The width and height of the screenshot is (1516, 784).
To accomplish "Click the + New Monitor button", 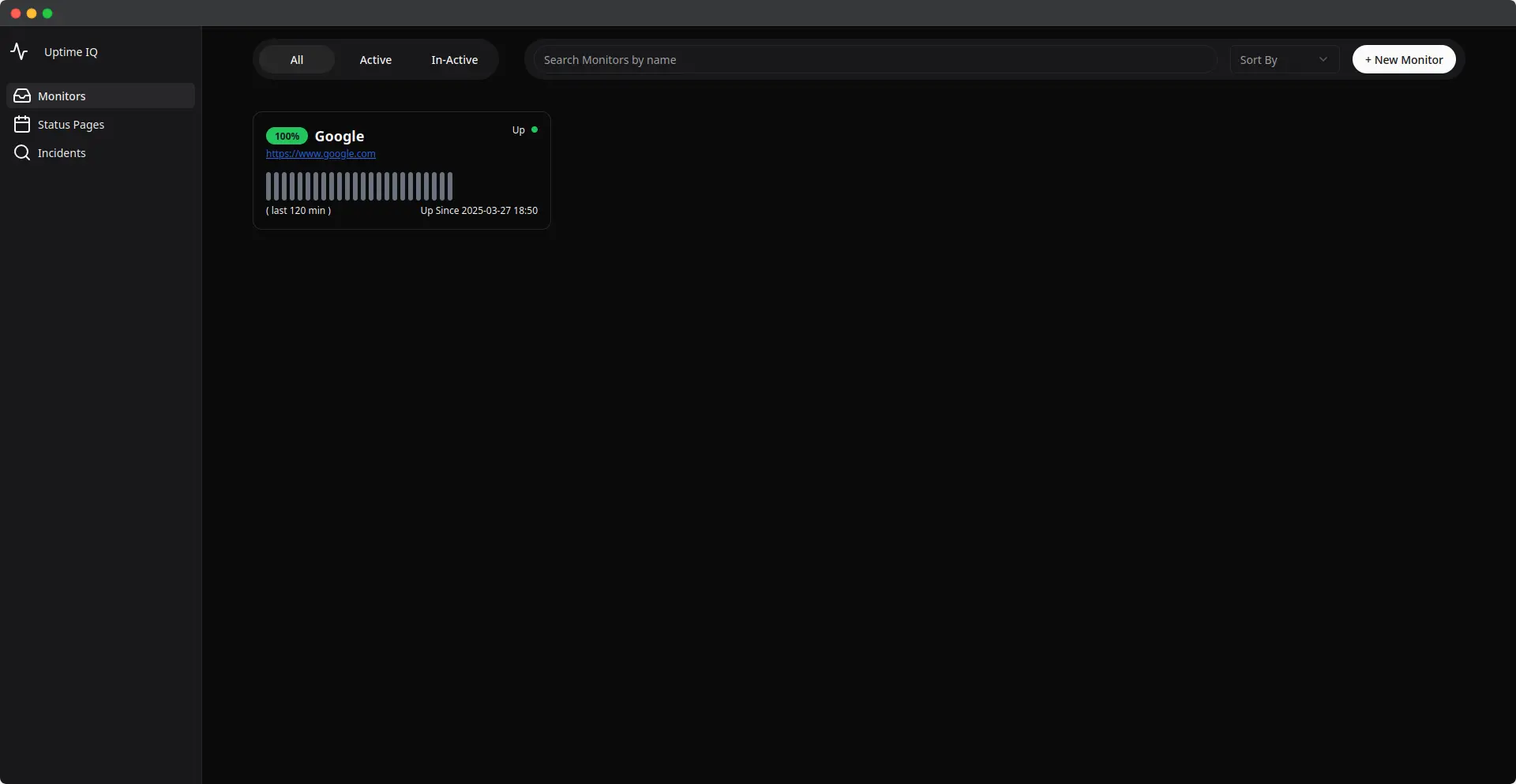I will tap(1404, 59).
